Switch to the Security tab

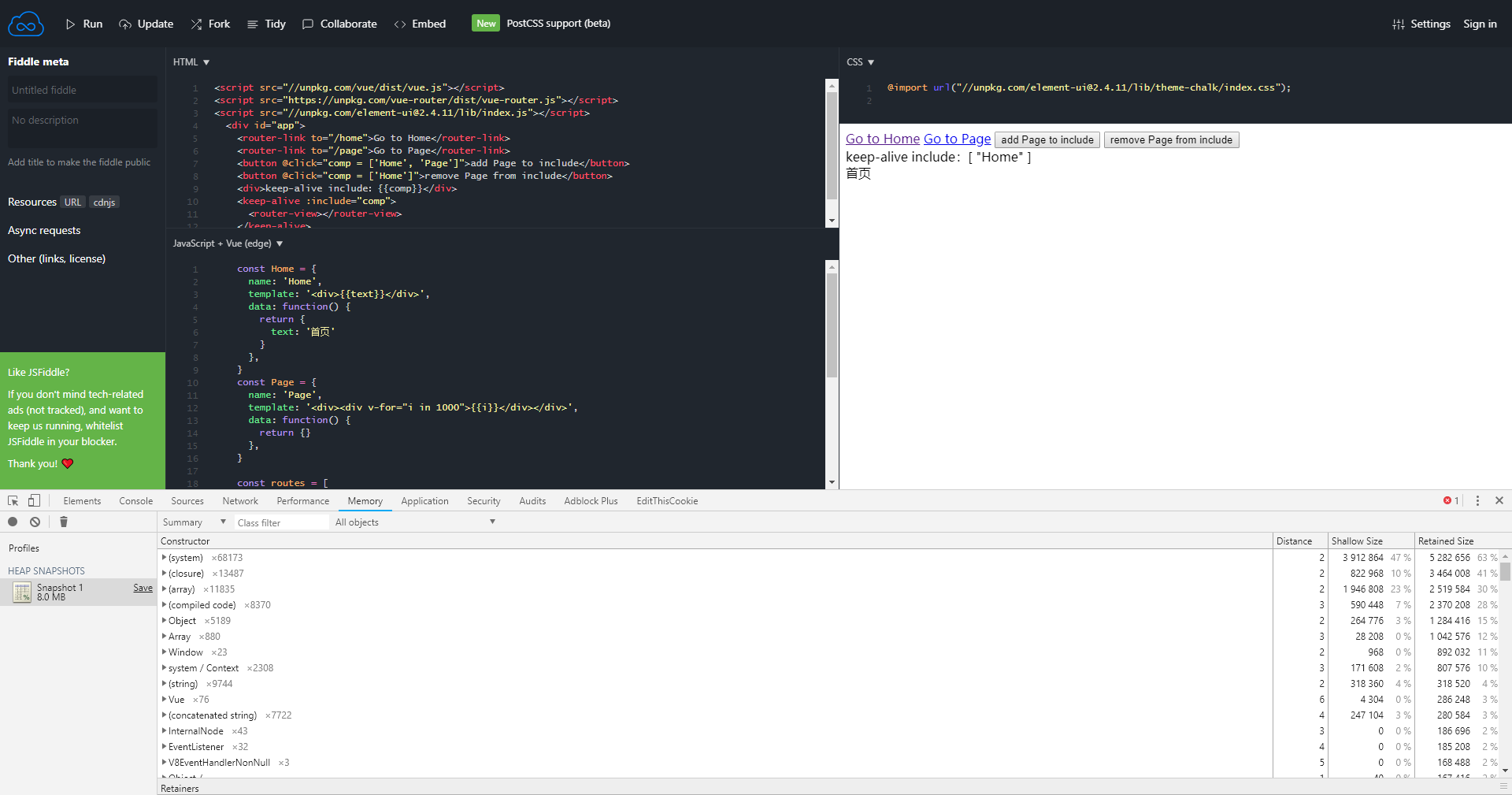(x=484, y=501)
